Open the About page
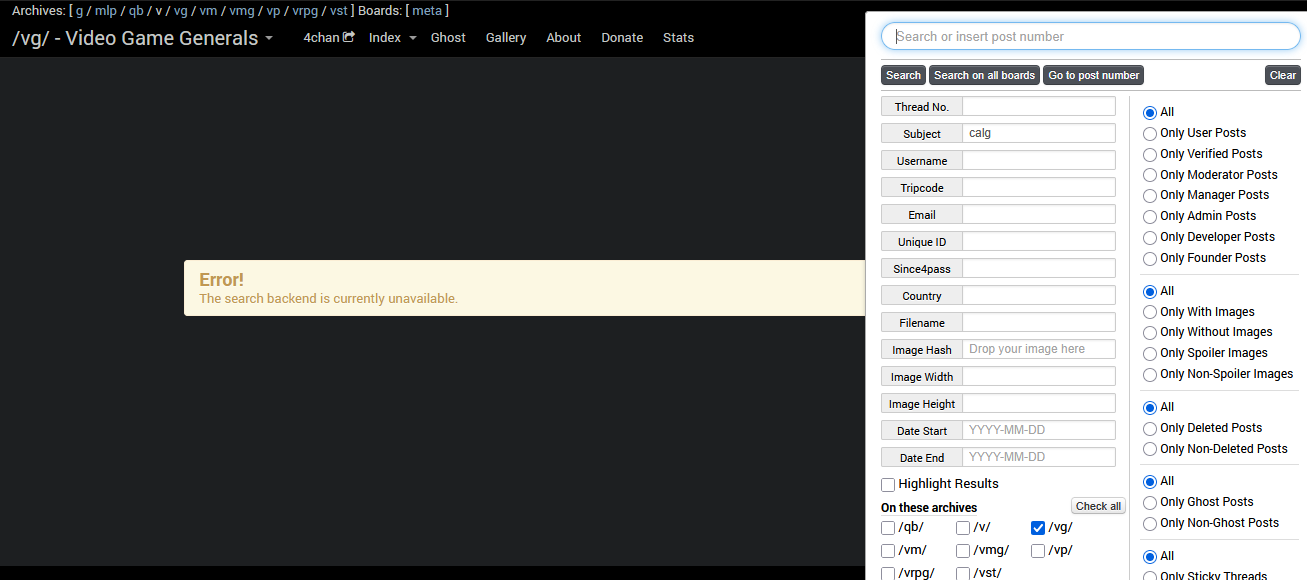This screenshot has height=580, width=1307. [564, 38]
